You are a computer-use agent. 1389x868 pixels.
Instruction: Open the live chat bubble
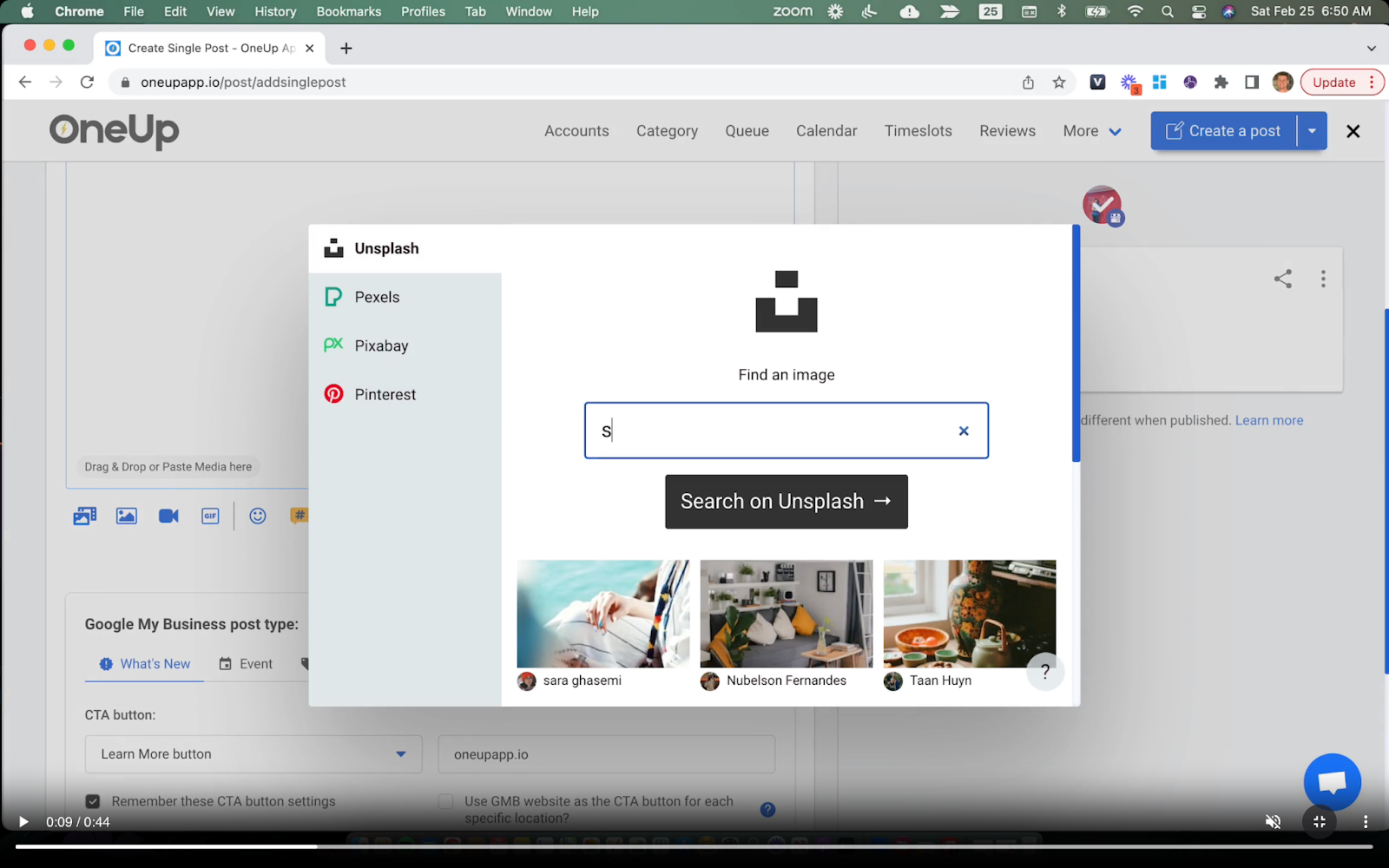click(1332, 782)
